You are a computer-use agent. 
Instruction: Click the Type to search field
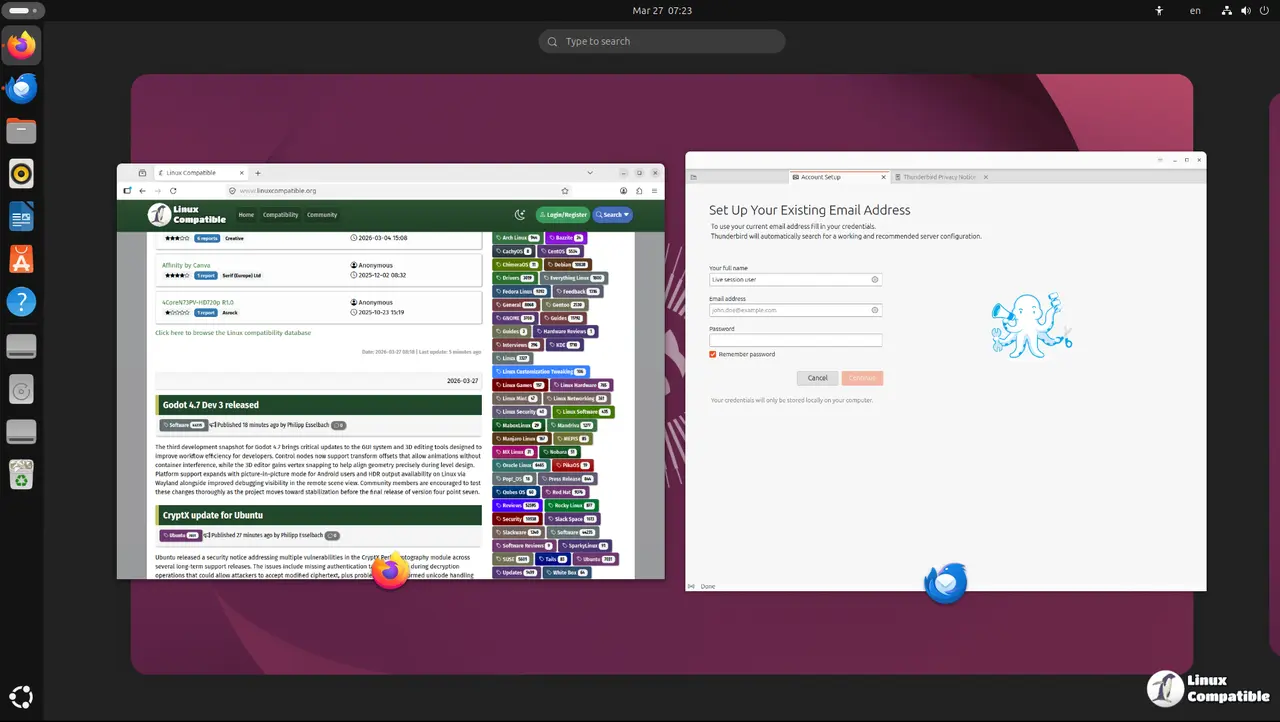[662, 41]
